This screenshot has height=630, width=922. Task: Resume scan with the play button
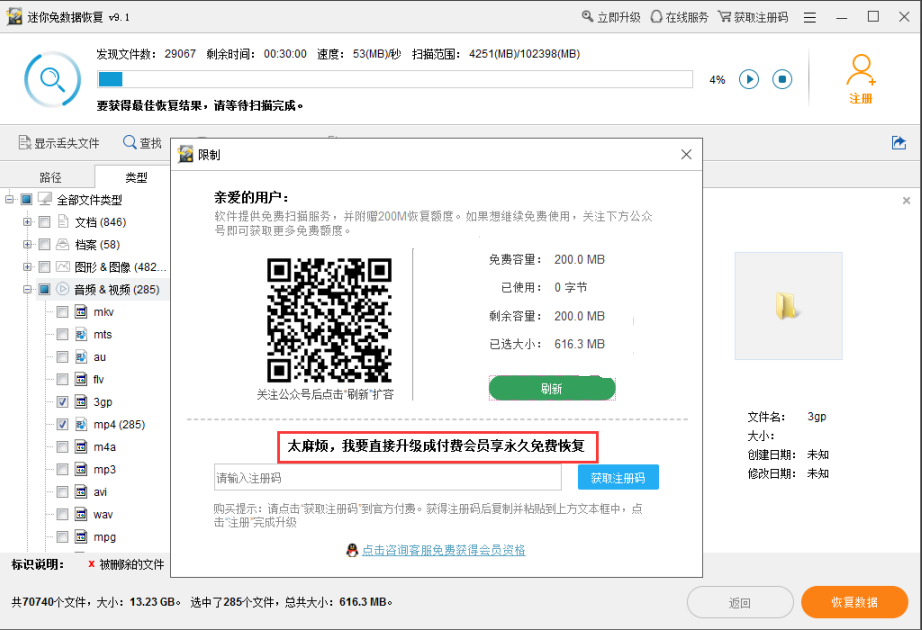click(x=749, y=79)
